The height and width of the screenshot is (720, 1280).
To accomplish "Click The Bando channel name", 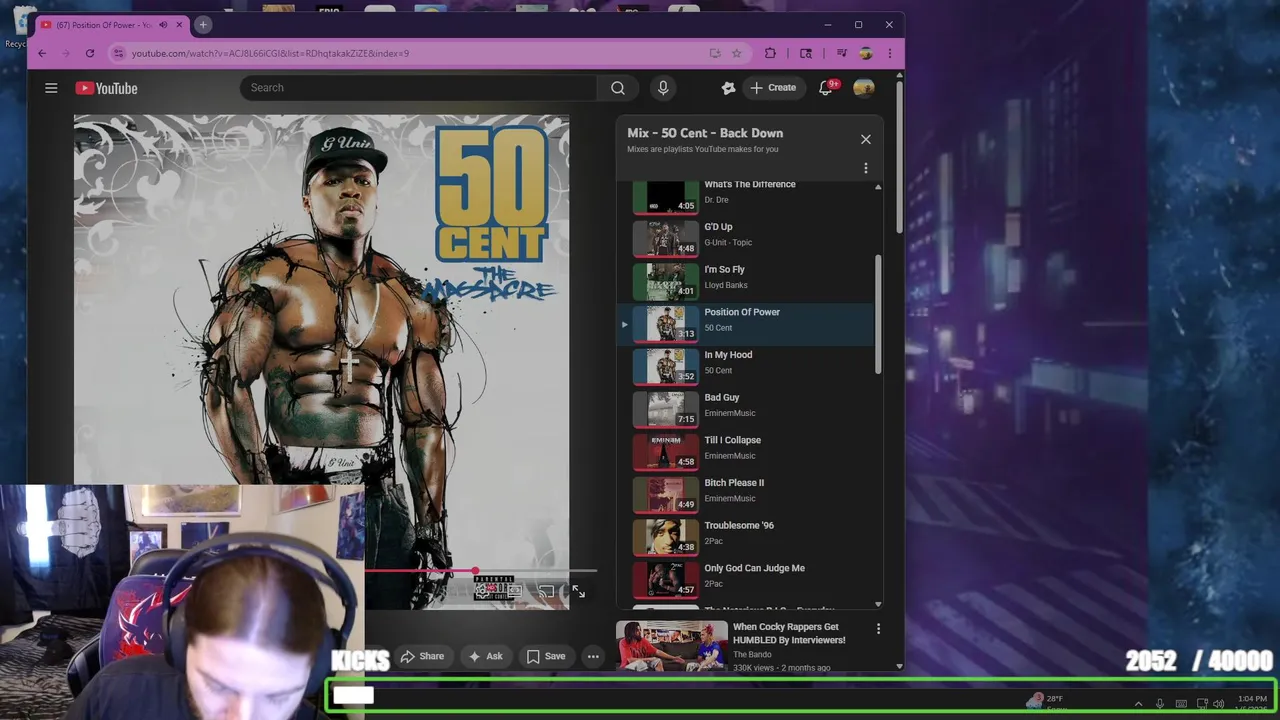I will (752, 653).
